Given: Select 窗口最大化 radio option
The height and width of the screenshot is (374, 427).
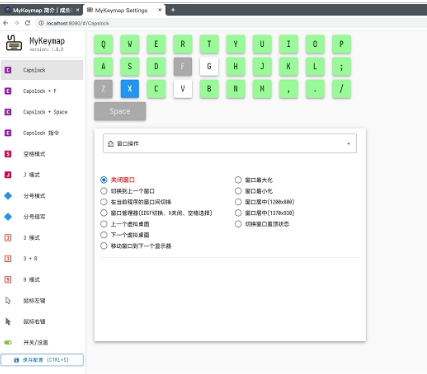Looking at the screenshot, I should coord(238,180).
